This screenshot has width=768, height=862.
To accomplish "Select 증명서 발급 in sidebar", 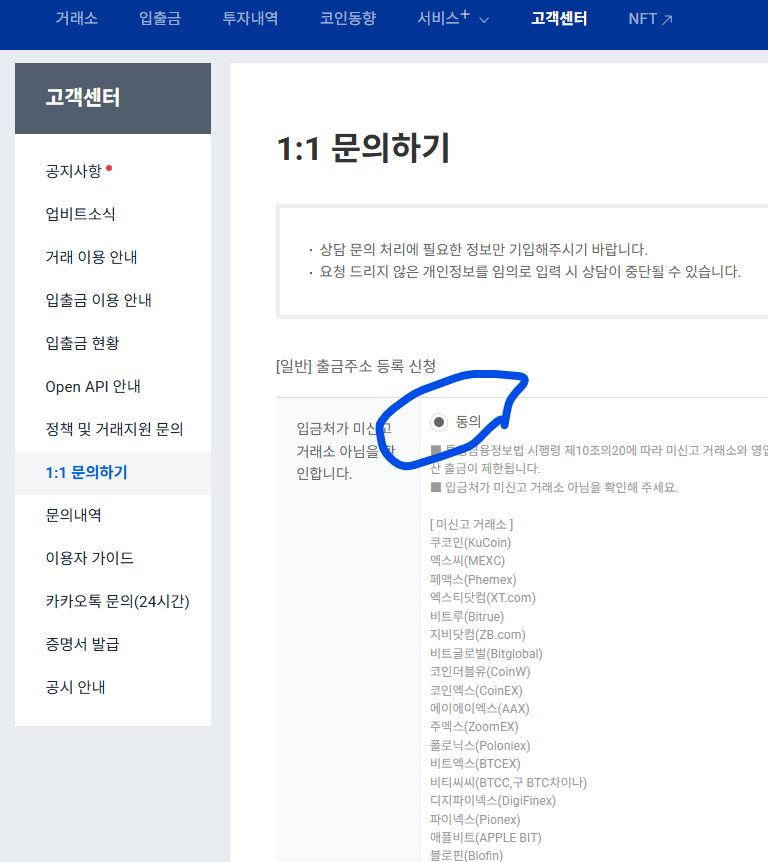I will click(82, 644).
